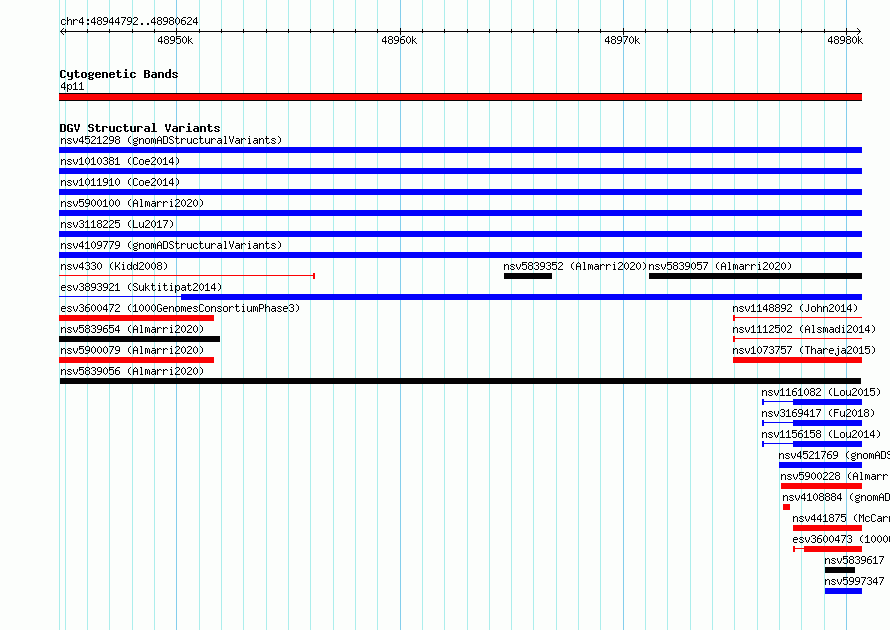Click the black bar under nsv5839057
Image resolution: width=890 pixels, height=630 pixels.
(x=755, y=276)
